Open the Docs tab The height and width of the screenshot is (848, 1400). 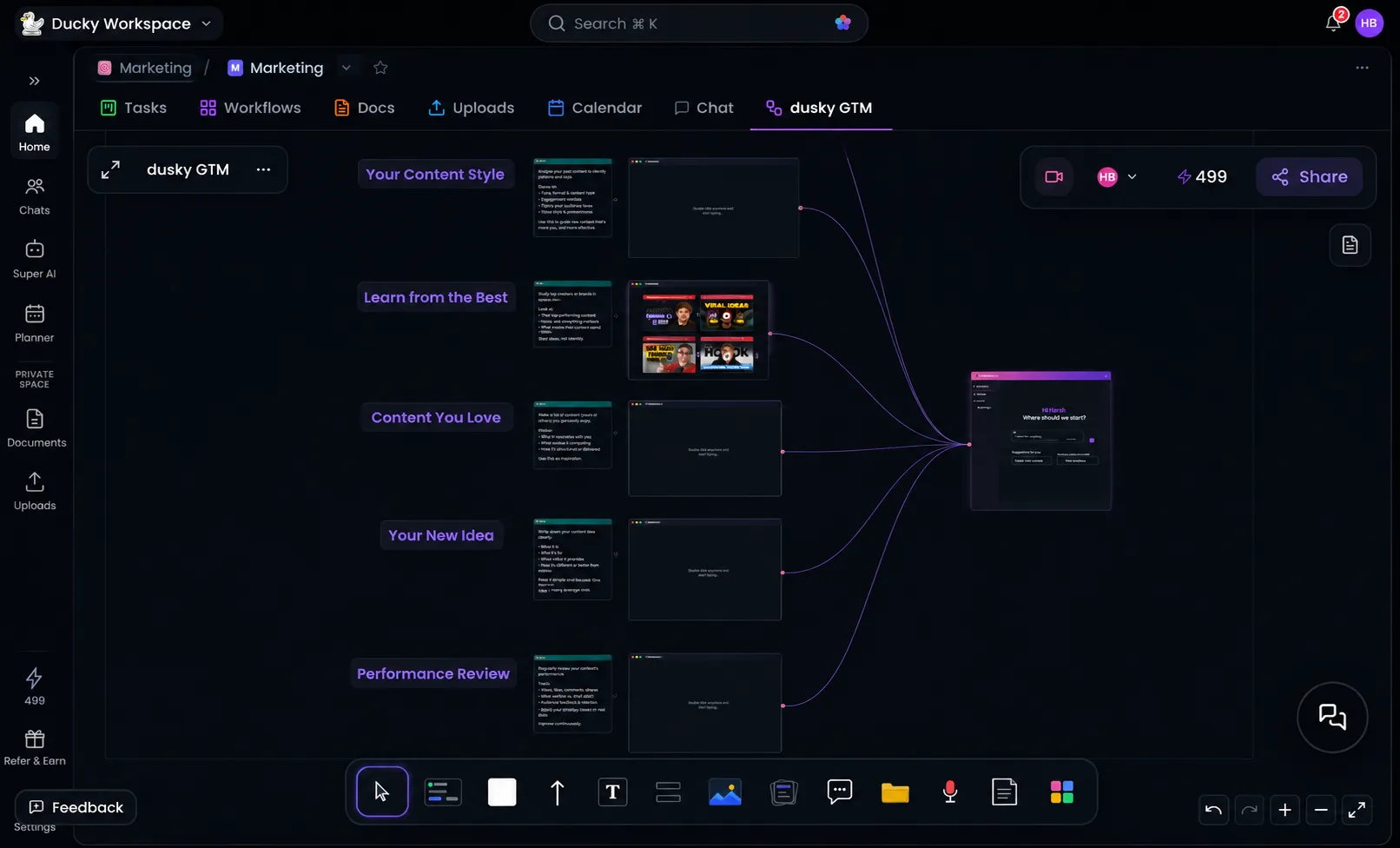pyautogui.click(x=364, y=108)
